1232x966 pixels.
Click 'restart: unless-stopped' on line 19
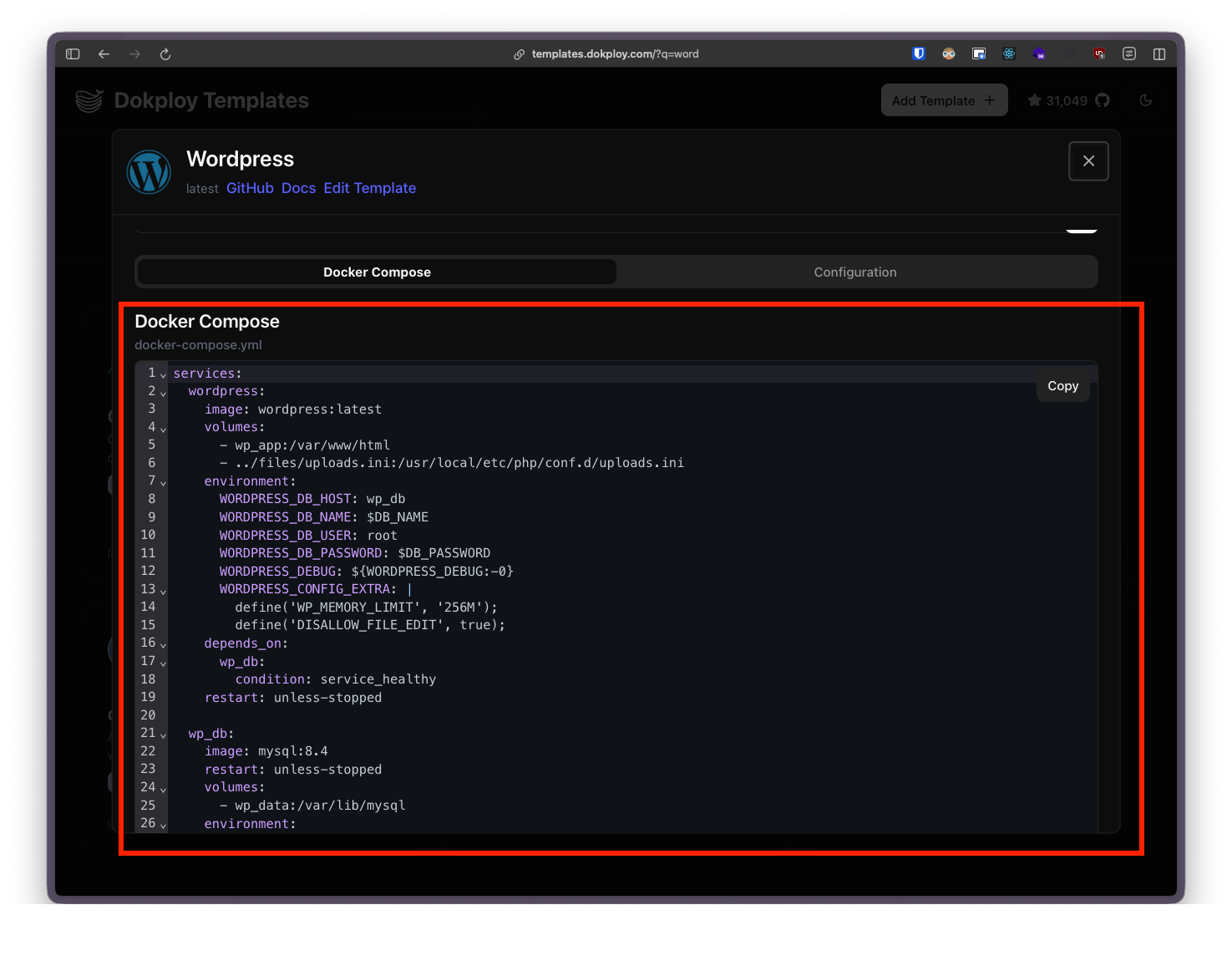[x=293, y=698]
